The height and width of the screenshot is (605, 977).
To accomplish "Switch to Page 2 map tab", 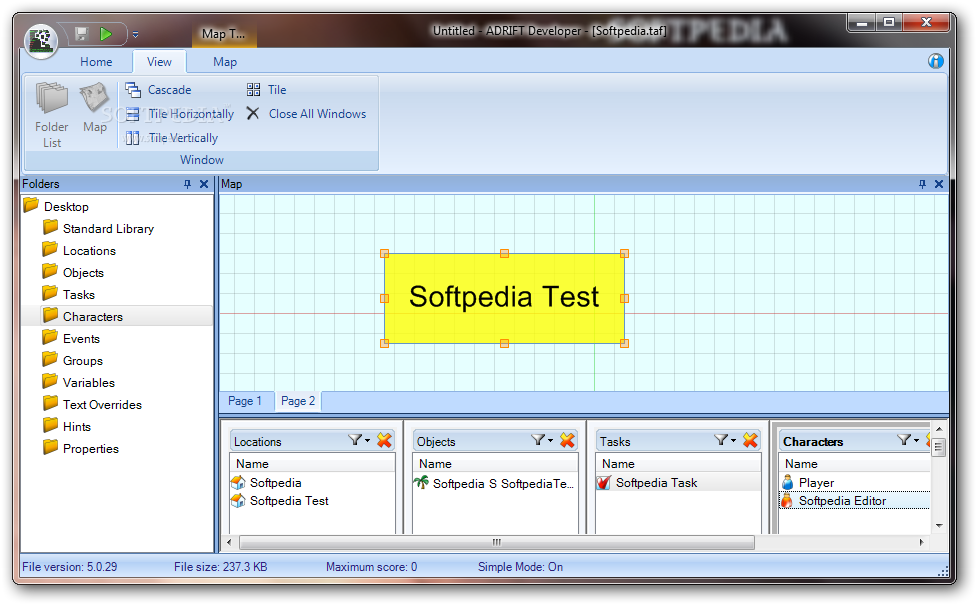I will 298,401.
